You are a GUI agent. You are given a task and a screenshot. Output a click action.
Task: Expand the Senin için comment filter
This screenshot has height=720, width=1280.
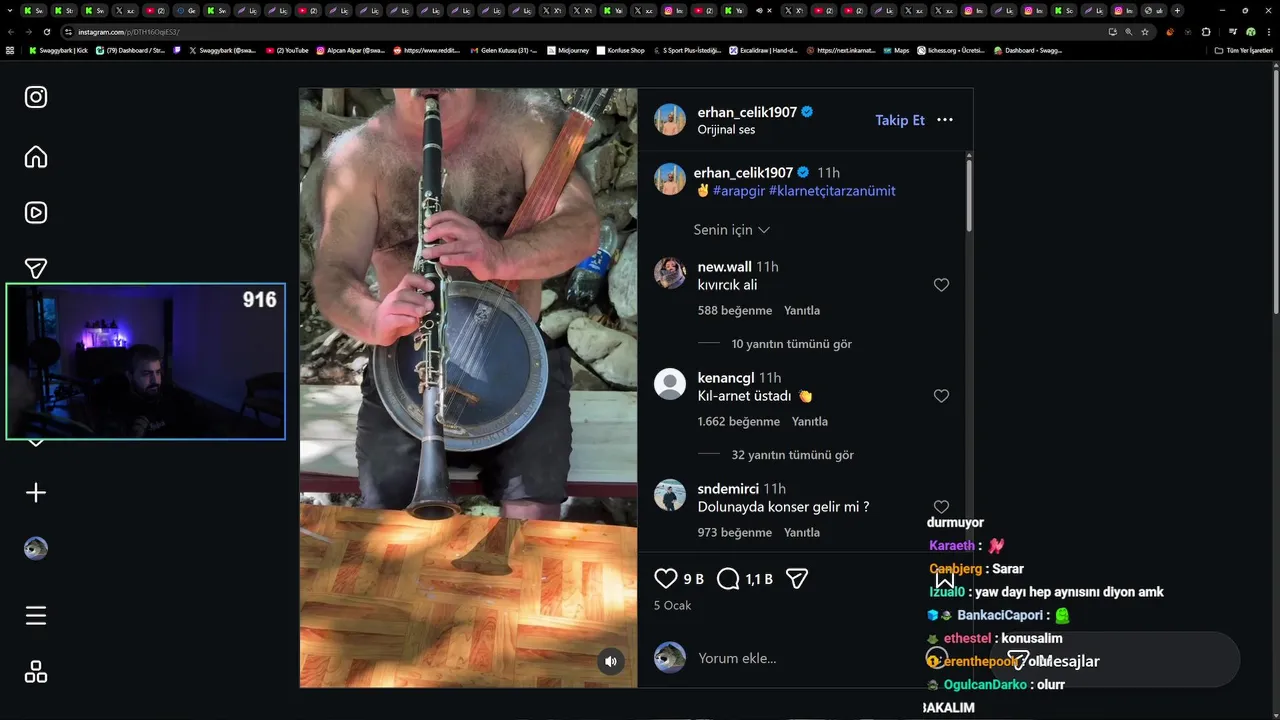tap(732, 230)
